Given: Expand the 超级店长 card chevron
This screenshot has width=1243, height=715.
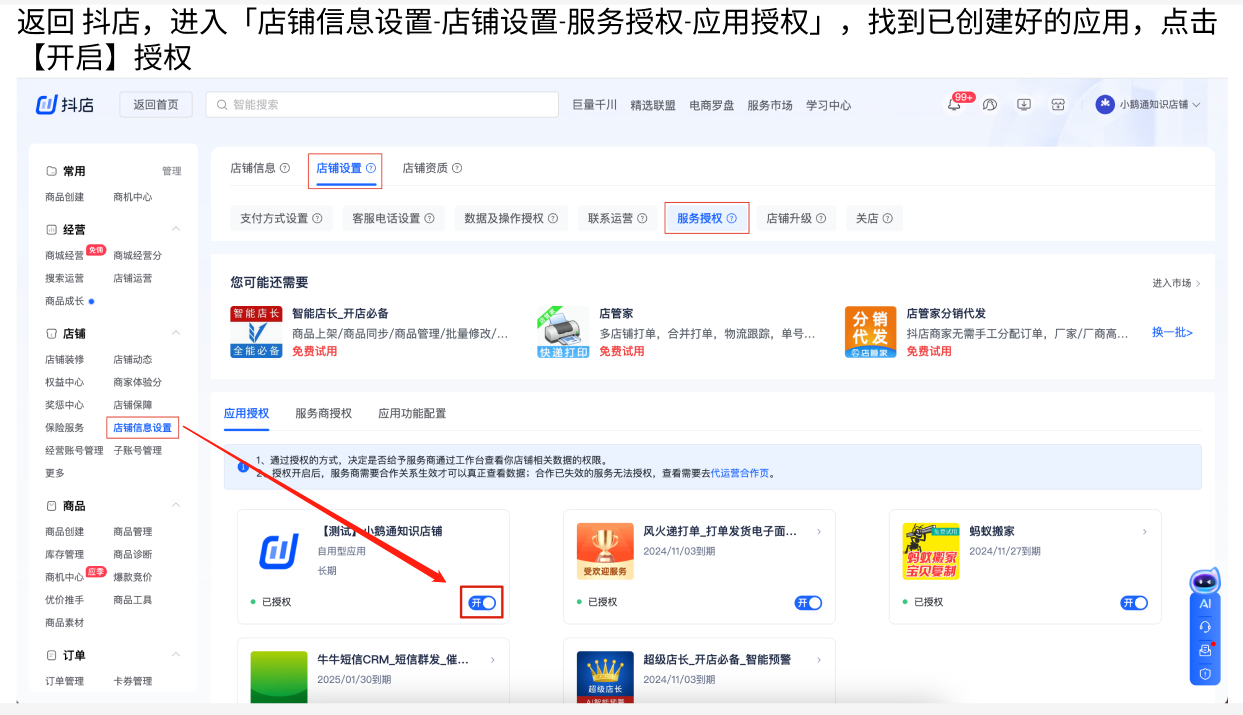Looking at the screenshot, I should click(x=819, y=660).
